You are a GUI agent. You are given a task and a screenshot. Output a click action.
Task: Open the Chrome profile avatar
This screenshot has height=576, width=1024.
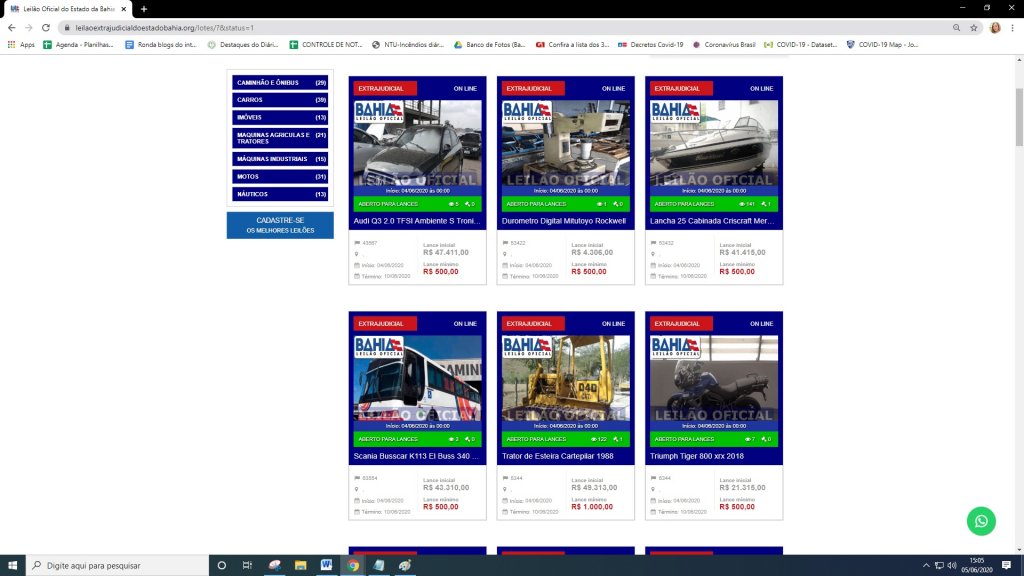click(995, 28)
